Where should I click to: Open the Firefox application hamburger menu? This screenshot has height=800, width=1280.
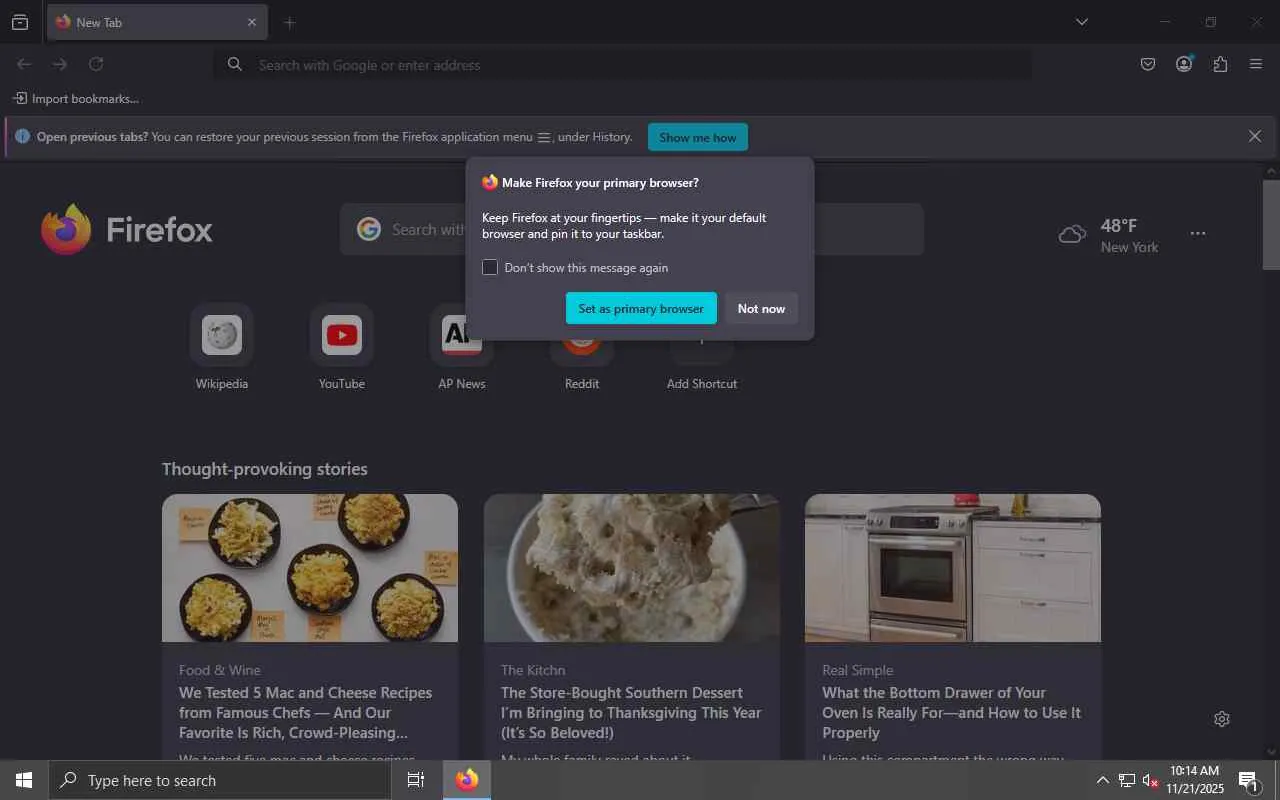tap(1256, 64)
